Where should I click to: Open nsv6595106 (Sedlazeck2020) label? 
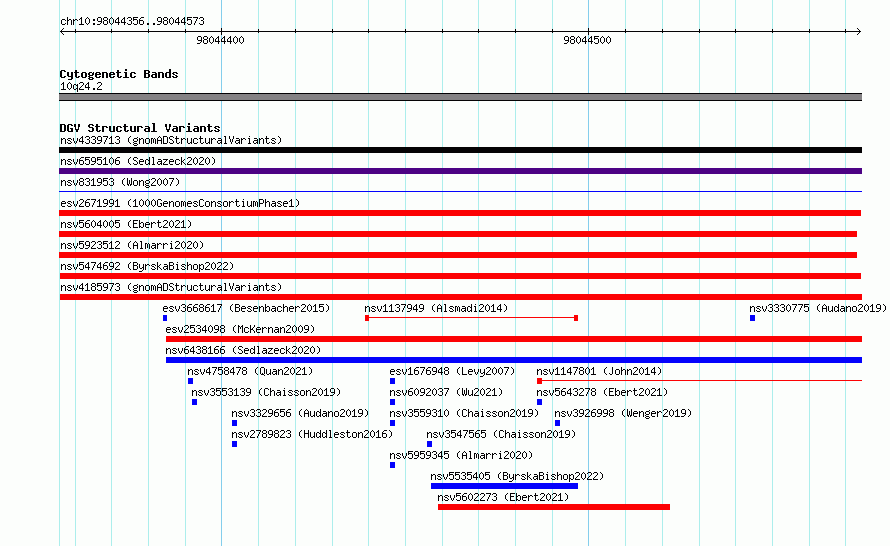click(x=138, y=161)
